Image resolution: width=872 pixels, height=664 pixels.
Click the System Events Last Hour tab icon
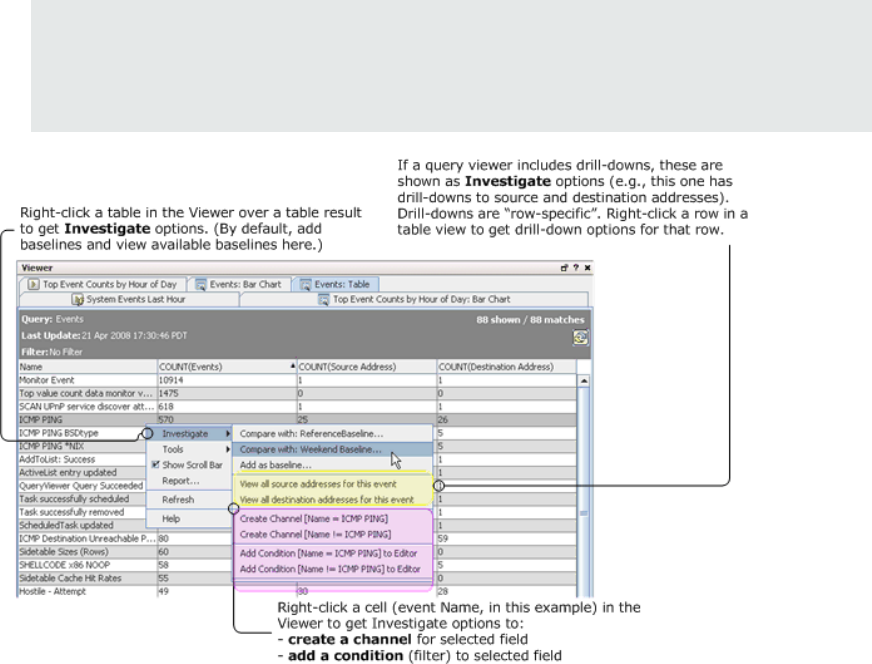click(78, 299)
